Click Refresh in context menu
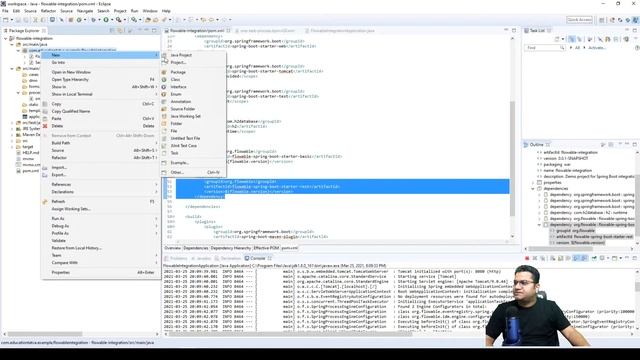Screen dimensions: 640x360 58,202
